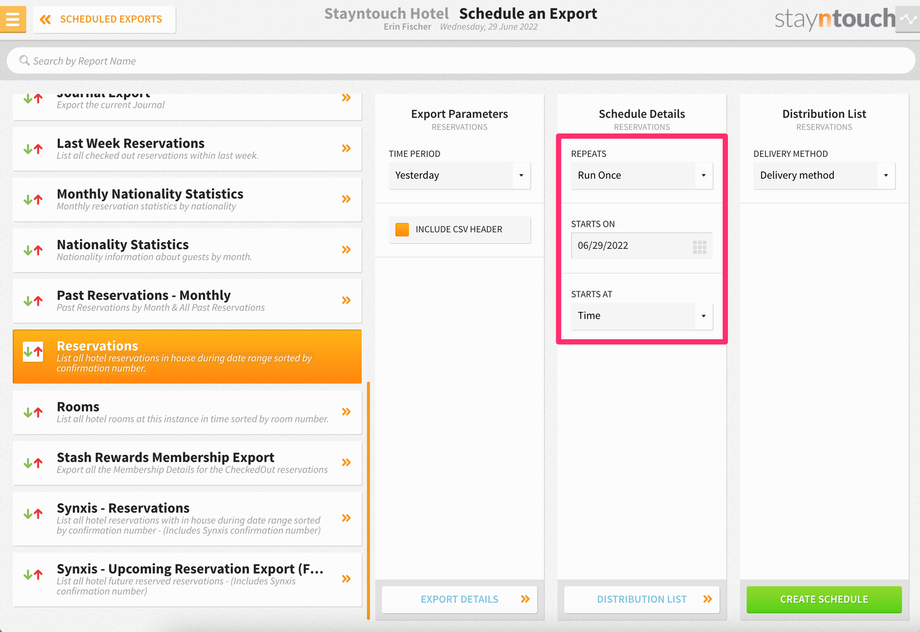Click the search magnifier icon
Image resolution: width=920 pixels, height=632 pixels.
click(x=24, y=60)
